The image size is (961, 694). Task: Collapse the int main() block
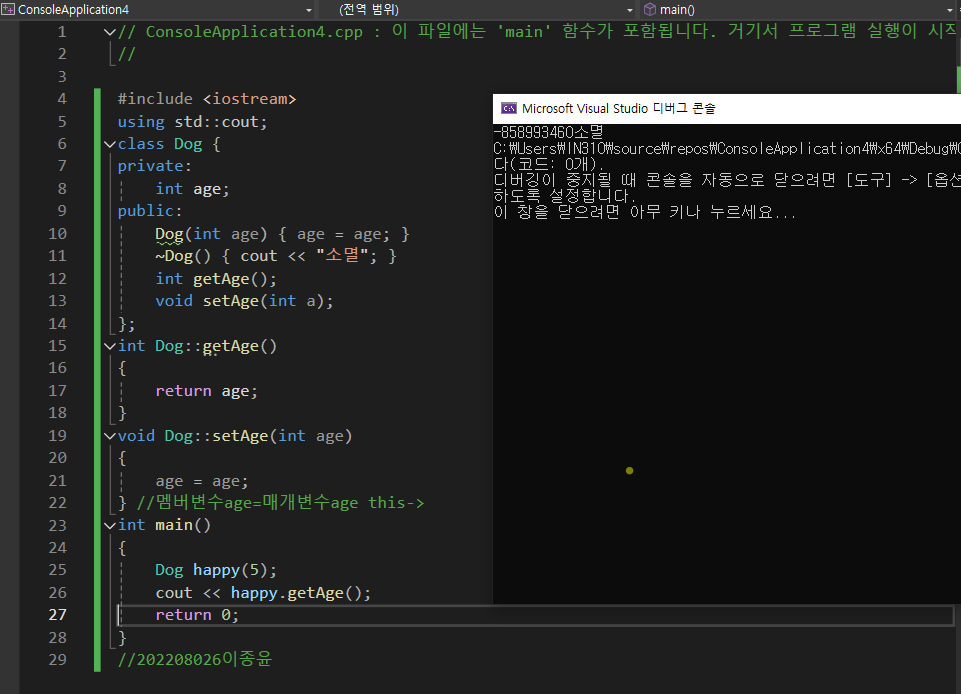[110, 525]
